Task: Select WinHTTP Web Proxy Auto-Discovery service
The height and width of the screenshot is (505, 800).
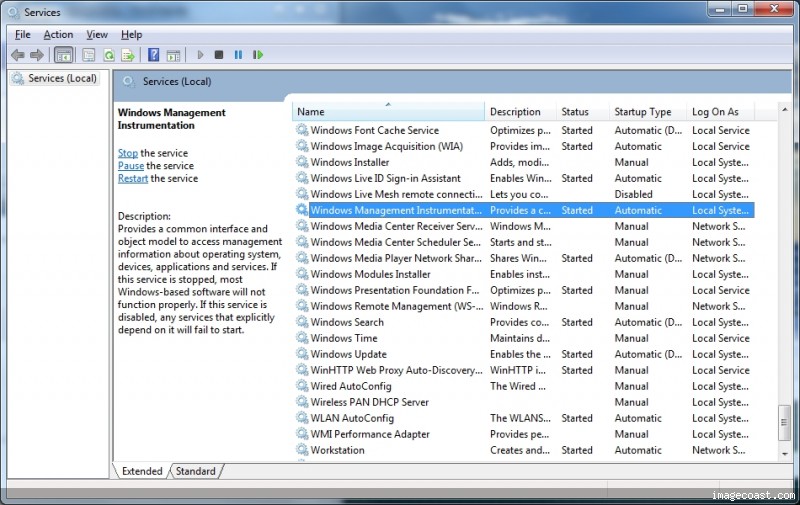Action: click(x=523, y=370)
